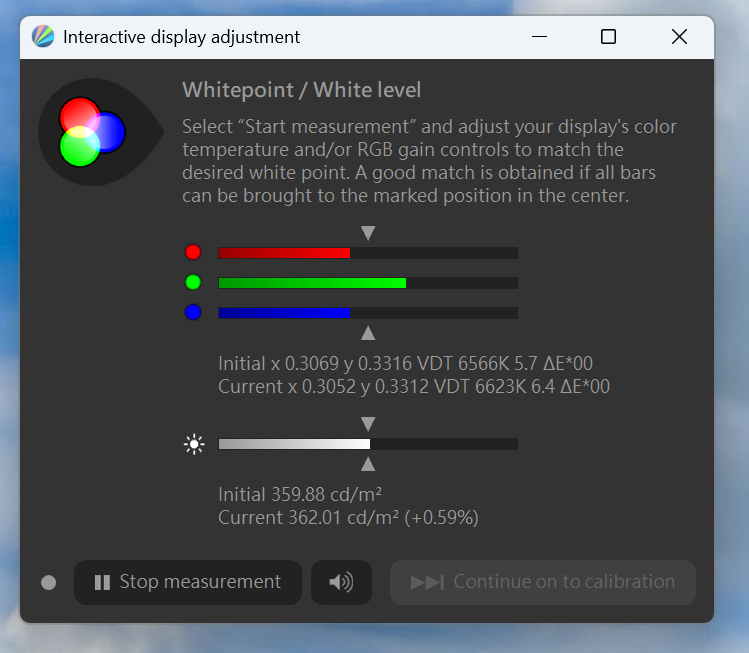This screenshot has width=749, height=653.
Task: Minimize the Interactive display adjustment window
Action: point(539,37)
